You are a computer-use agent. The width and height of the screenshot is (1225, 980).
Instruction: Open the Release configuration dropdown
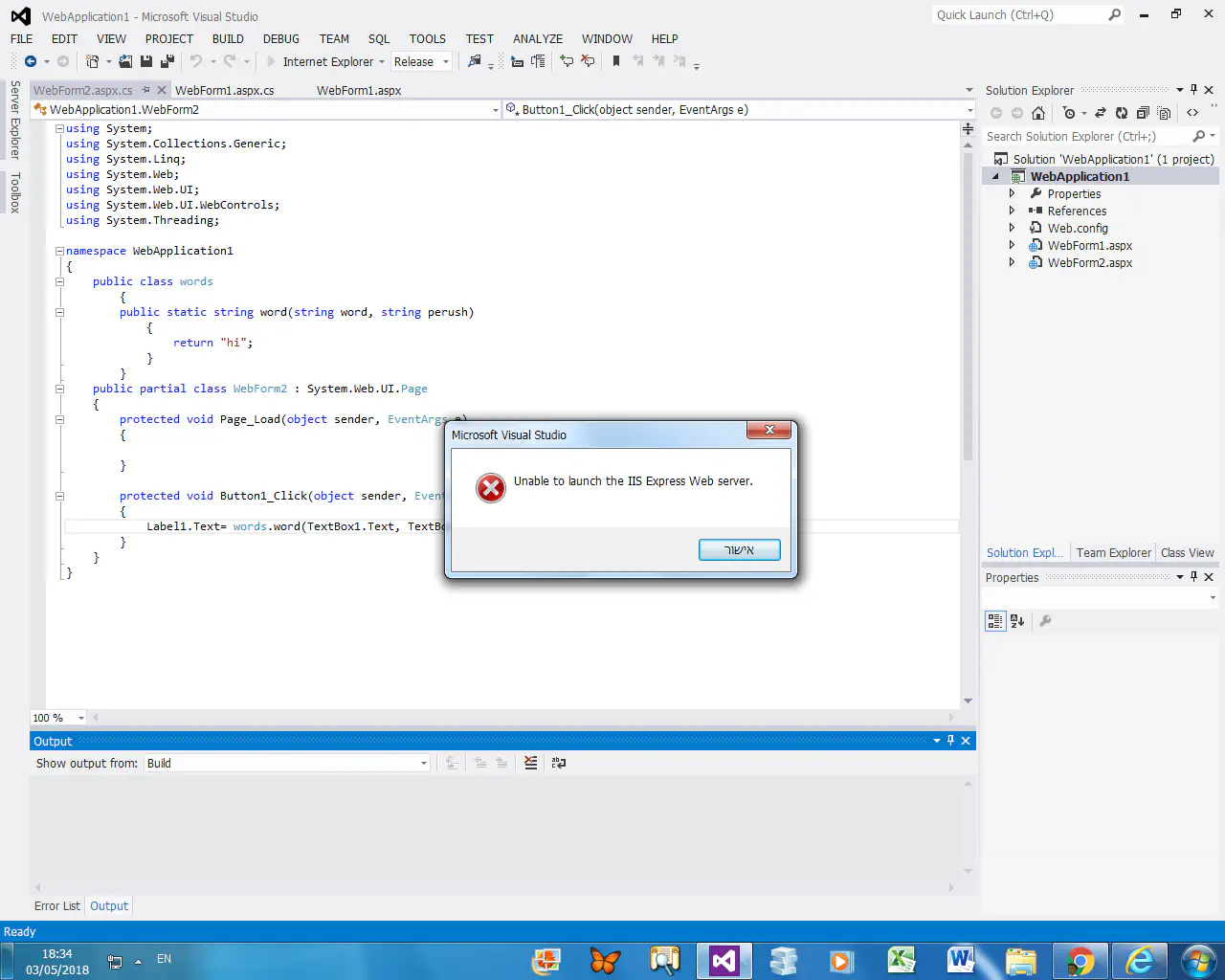(x=421, y=61)
